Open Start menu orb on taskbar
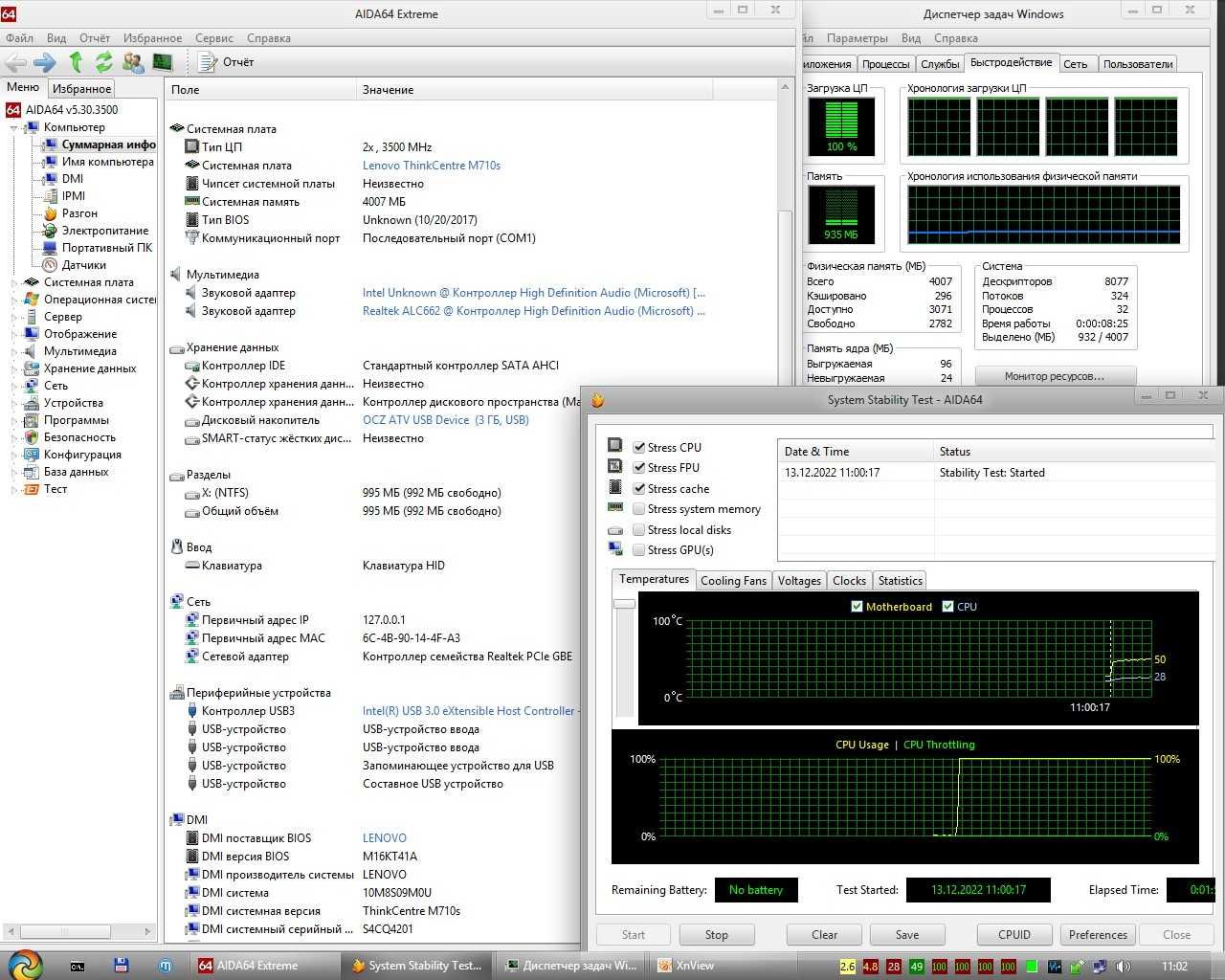 (26, 964)
